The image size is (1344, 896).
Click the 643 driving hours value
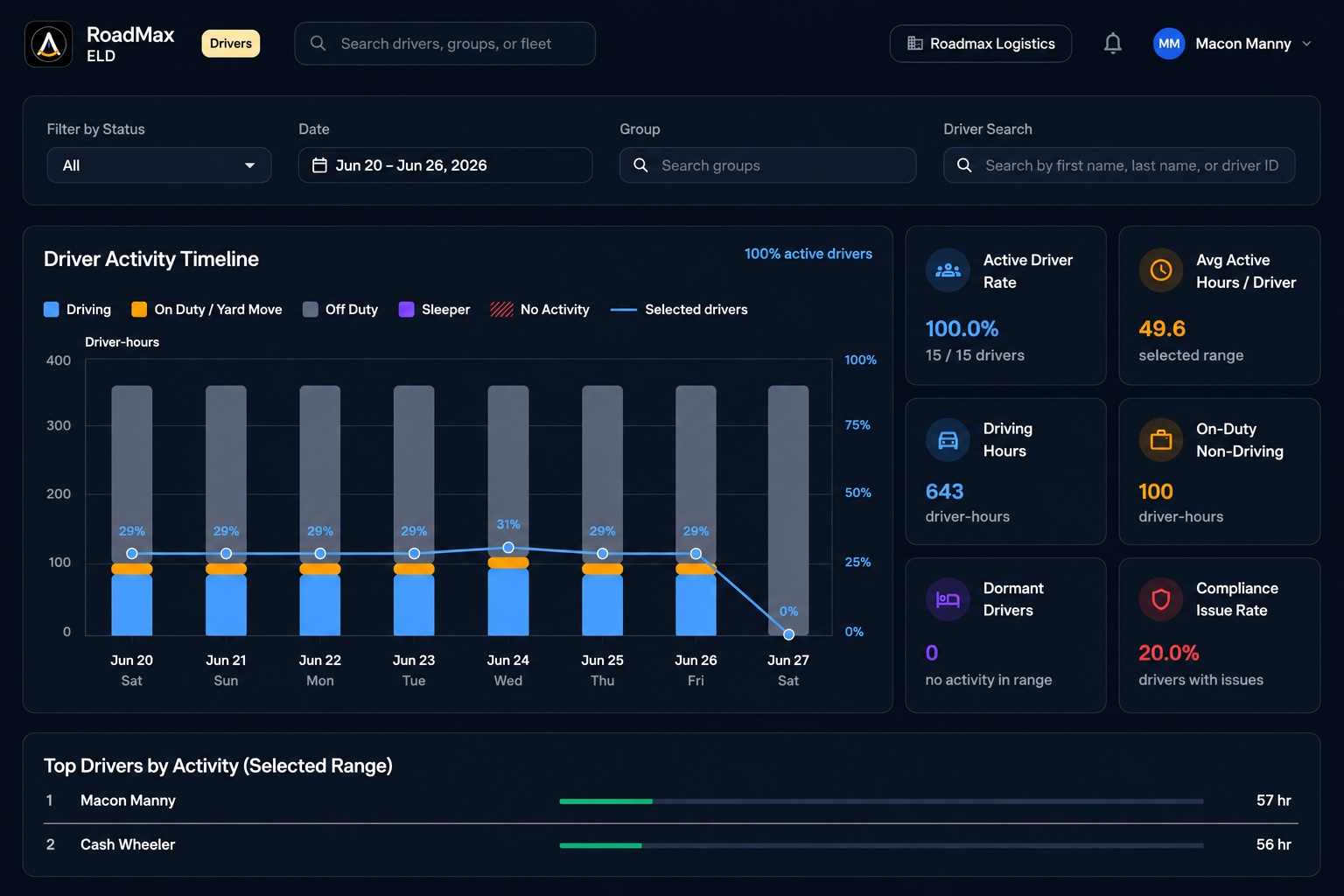click(944, 492)
